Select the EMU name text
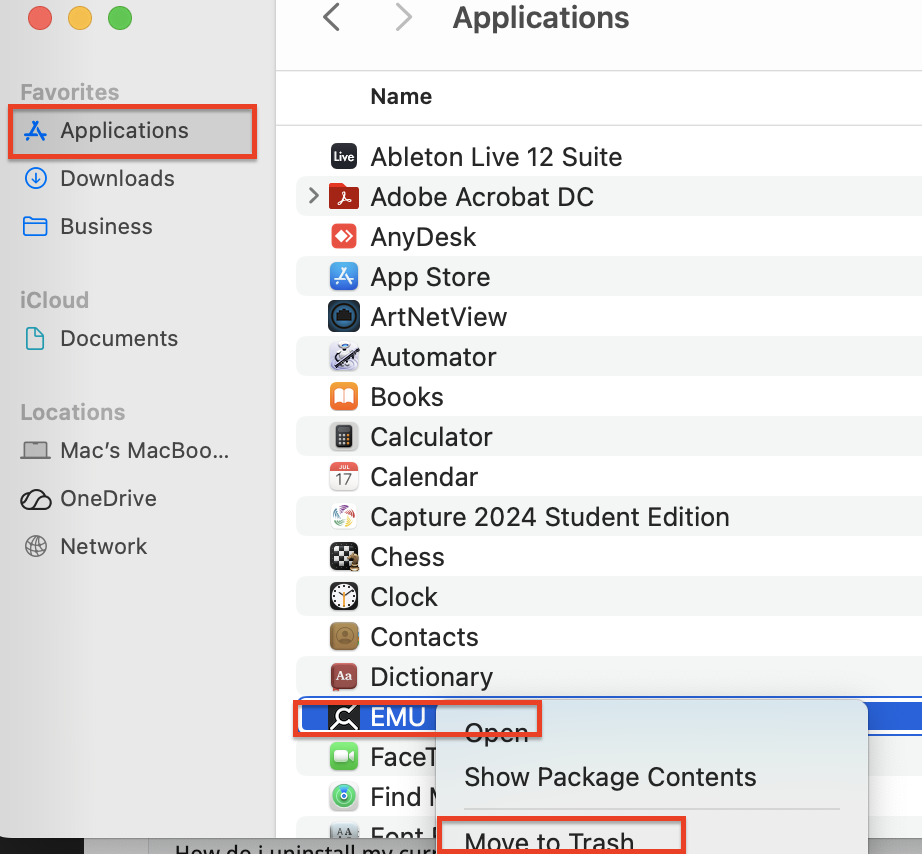Viewport: 922px width, 854px height. (x=398, y=717)
